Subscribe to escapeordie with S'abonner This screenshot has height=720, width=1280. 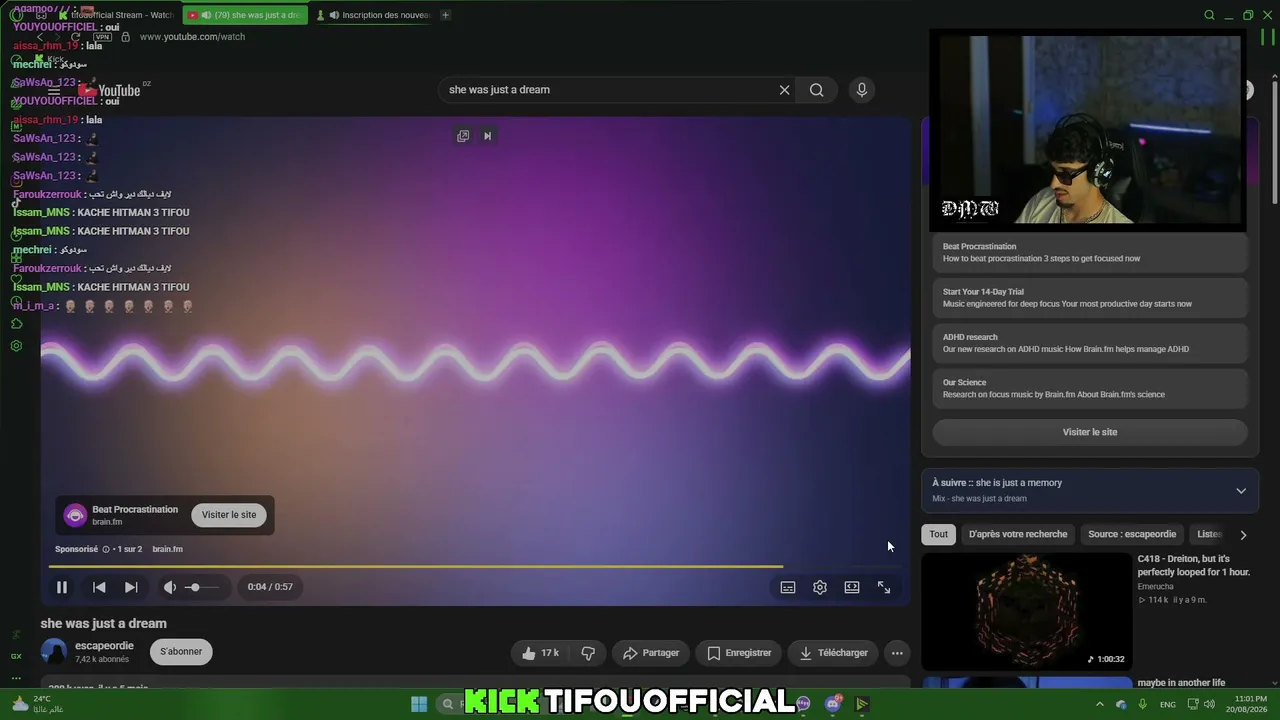coord(181,652)
